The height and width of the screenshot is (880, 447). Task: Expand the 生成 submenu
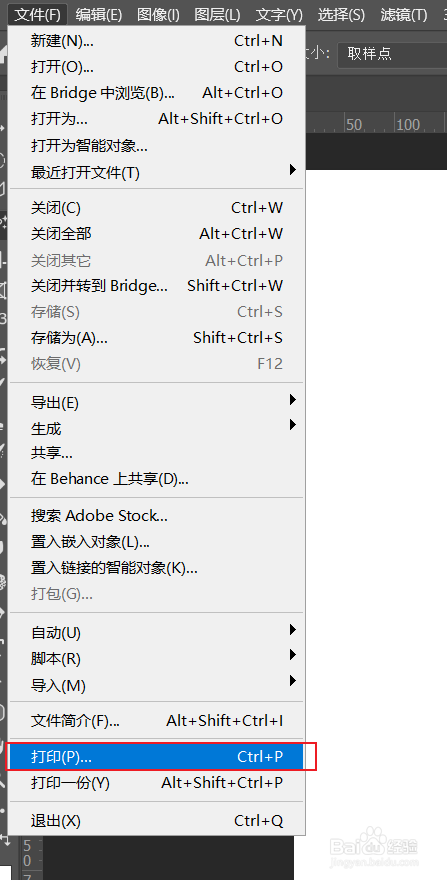click(x=156, y=428)
